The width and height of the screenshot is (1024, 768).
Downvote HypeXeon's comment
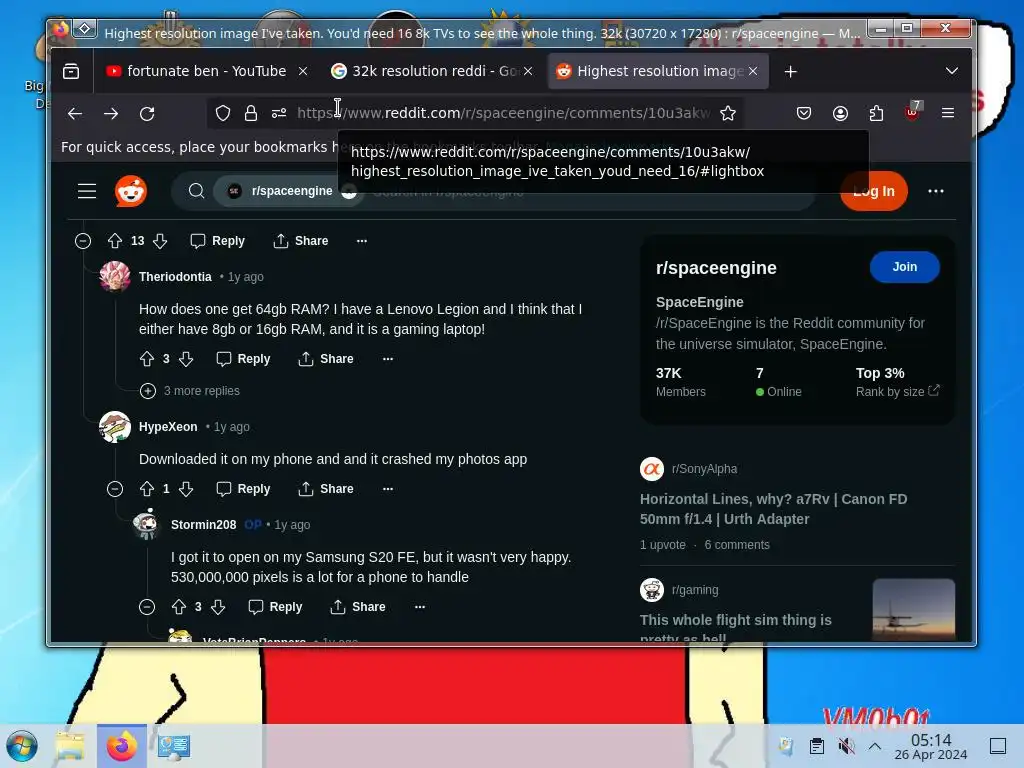click(x=186, y=488)
